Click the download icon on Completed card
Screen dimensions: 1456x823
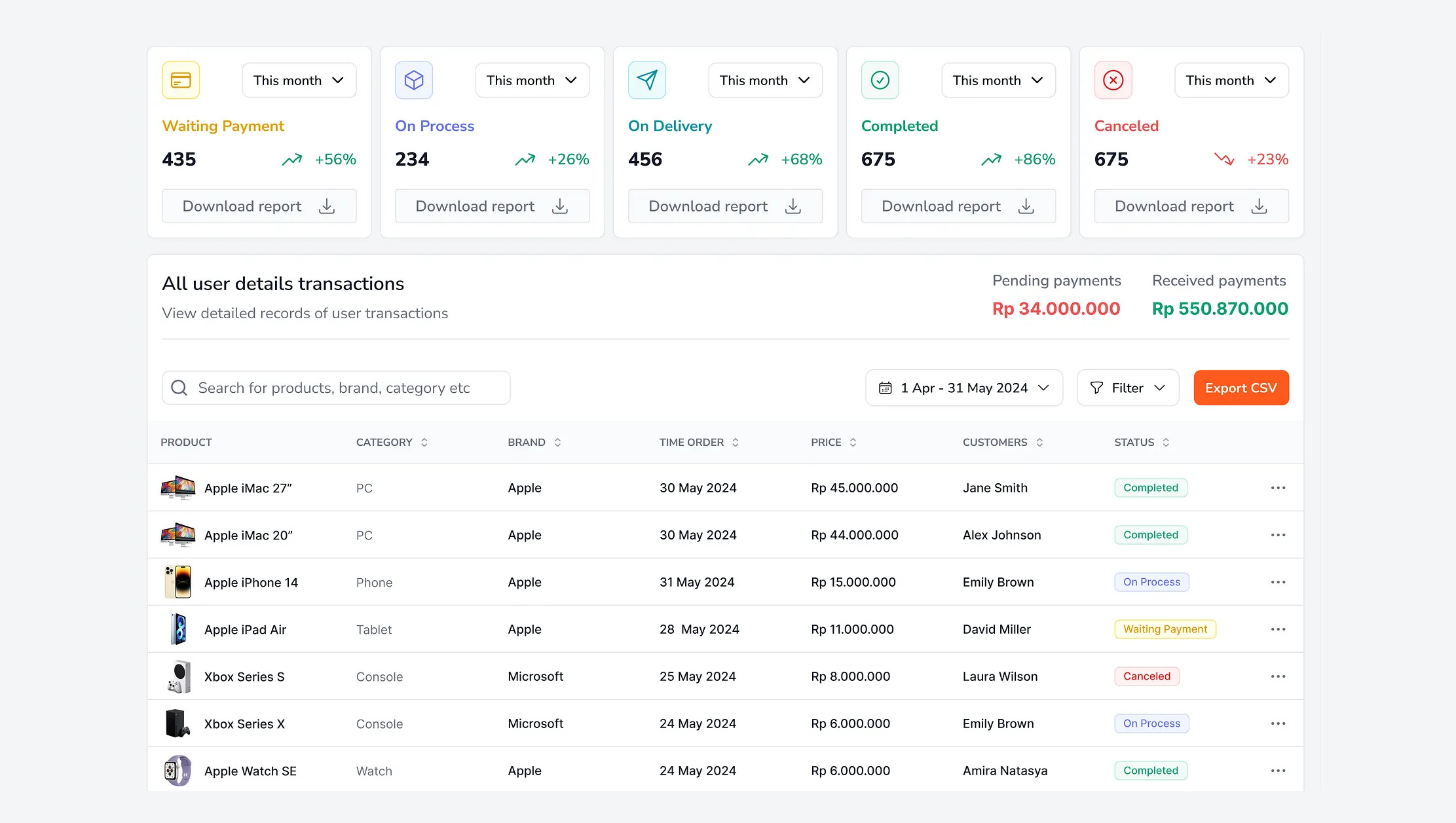pos(1026,206)
